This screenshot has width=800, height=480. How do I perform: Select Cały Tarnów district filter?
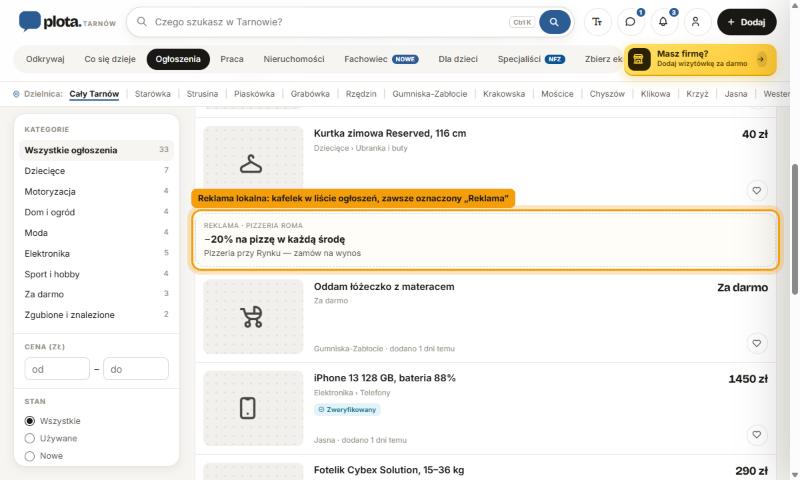(94, 94)
